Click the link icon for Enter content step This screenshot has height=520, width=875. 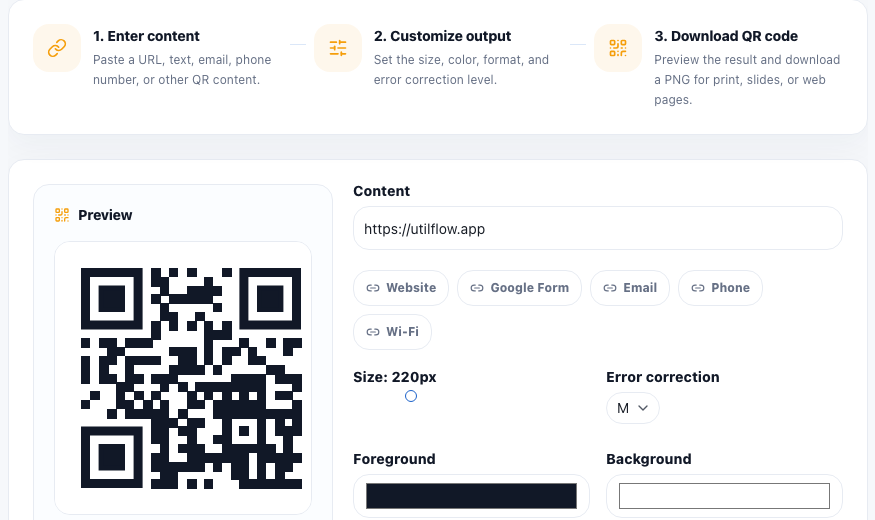point(57,48)
